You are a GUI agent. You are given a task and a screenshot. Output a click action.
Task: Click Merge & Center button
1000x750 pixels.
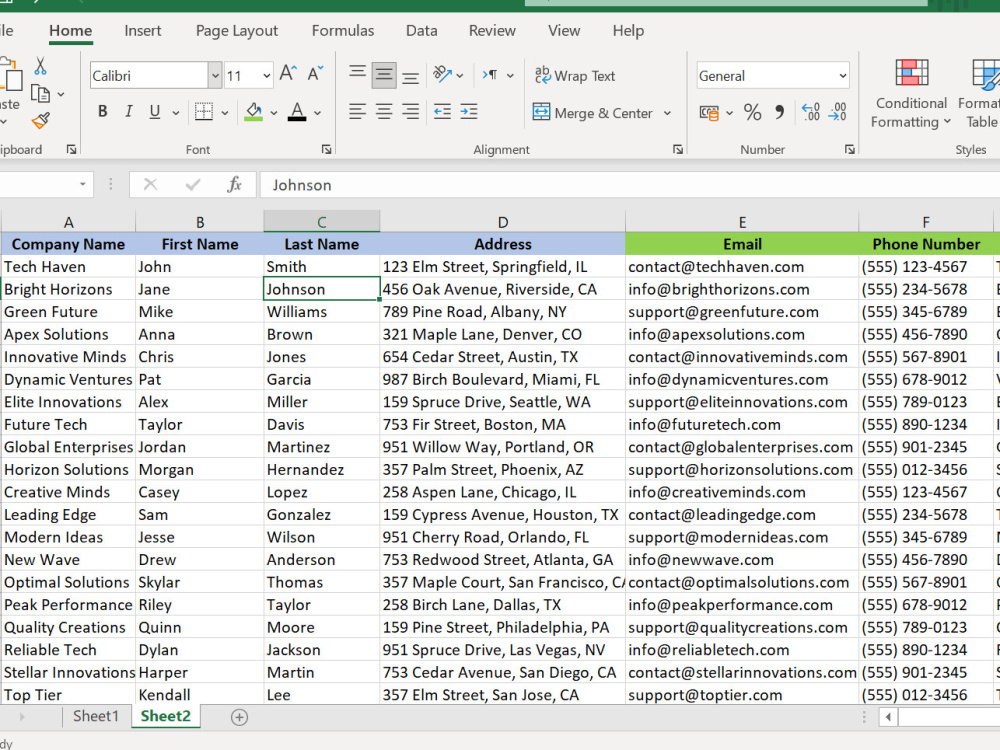pyautogui.click(x=592, y=113)
